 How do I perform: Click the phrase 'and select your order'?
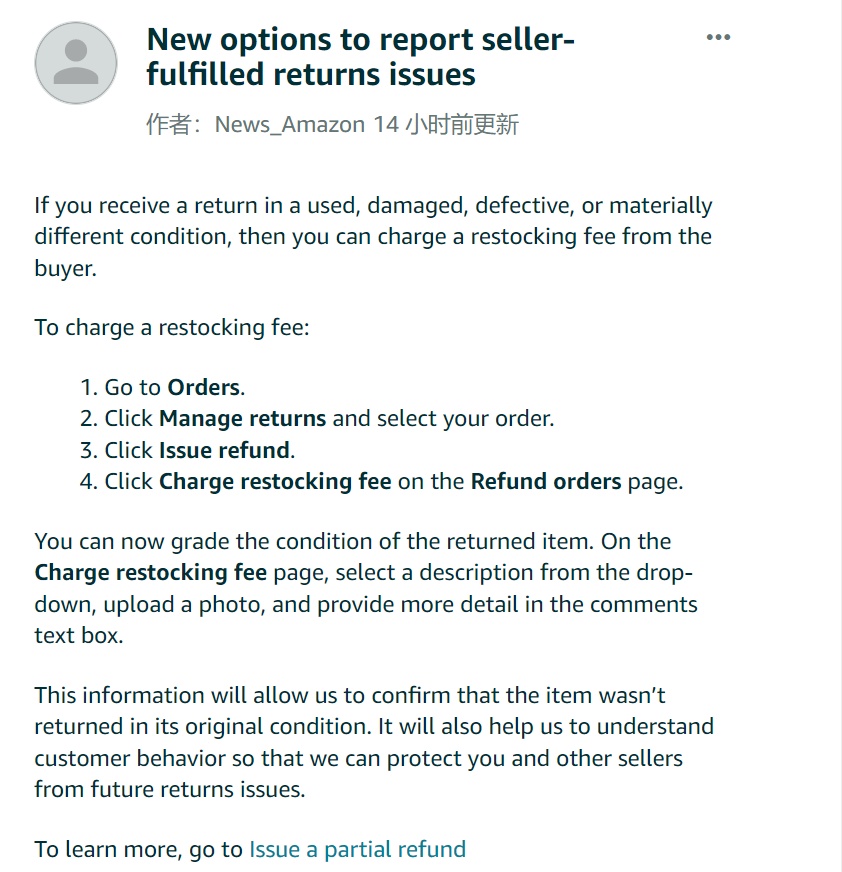pyautogui.click(x=443, y=419)
